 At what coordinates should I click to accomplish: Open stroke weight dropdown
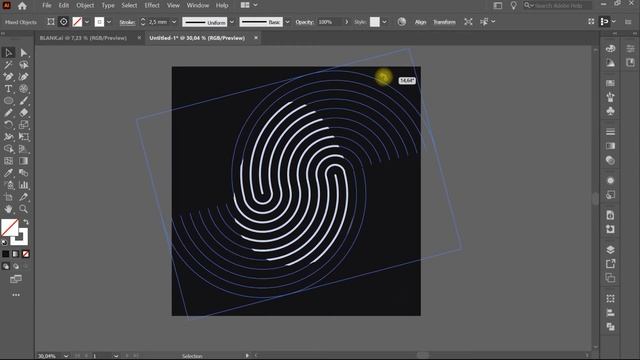click(x=174, y=22)
